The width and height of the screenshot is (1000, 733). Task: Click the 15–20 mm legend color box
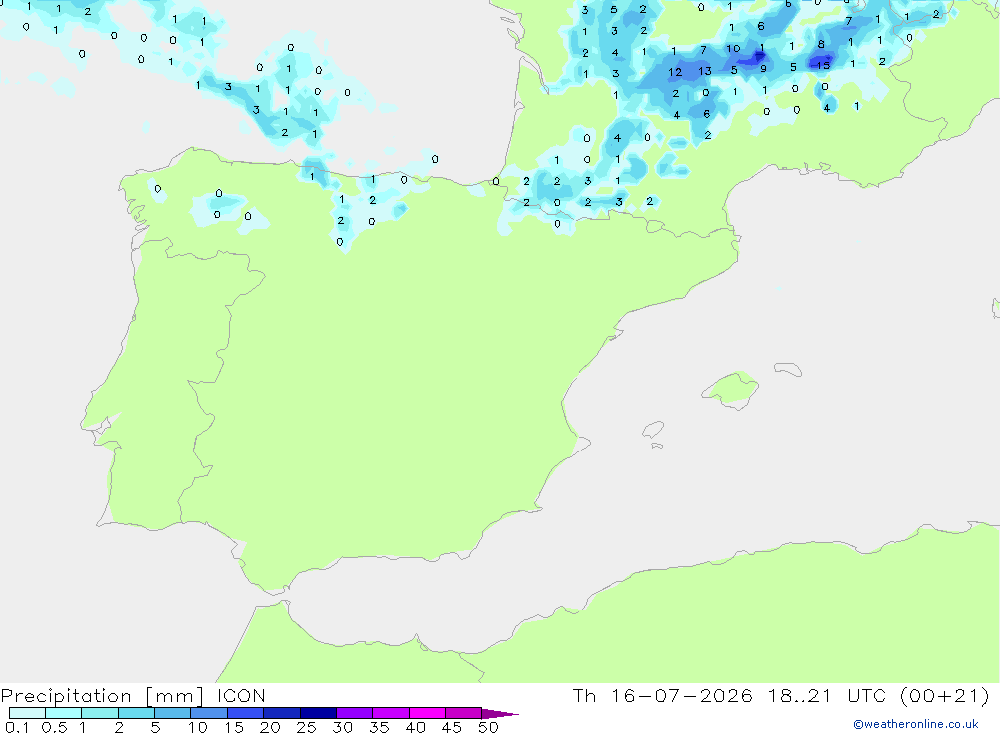[246, 713]
